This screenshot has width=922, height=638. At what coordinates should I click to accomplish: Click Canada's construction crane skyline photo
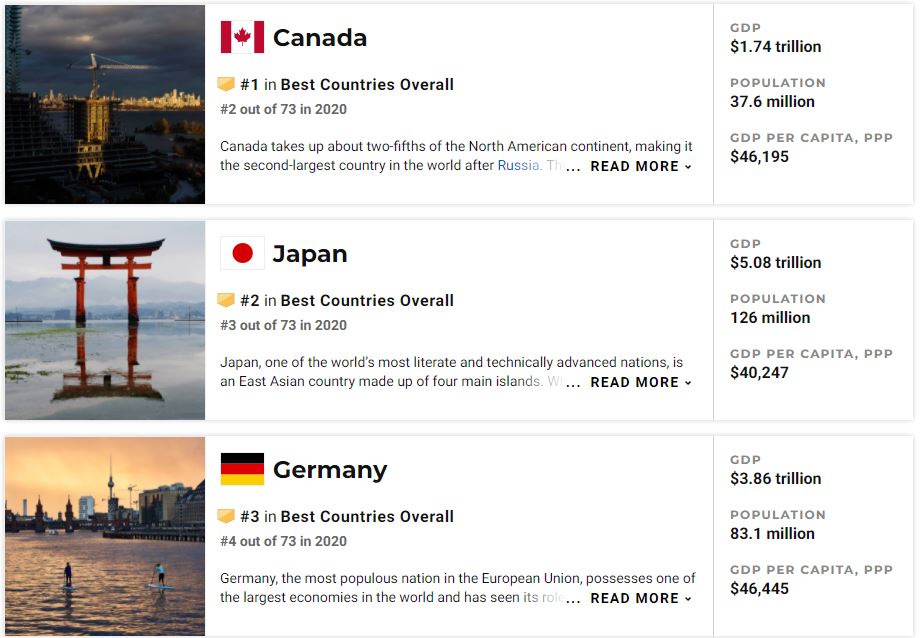(x=105, y=104)
